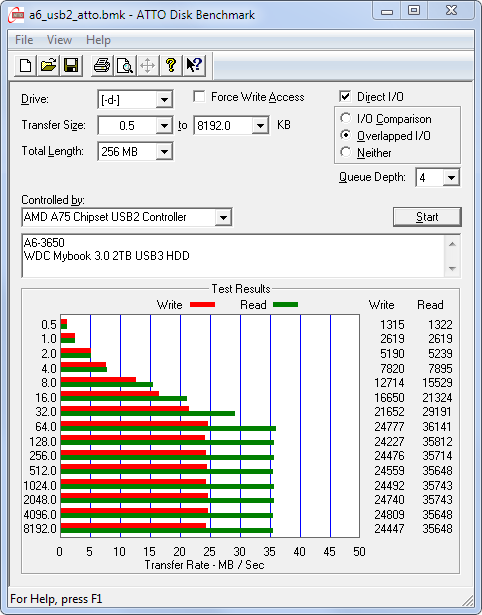Save benchmark using floppy disk icon
482x615 pixels.
point(71,65)
